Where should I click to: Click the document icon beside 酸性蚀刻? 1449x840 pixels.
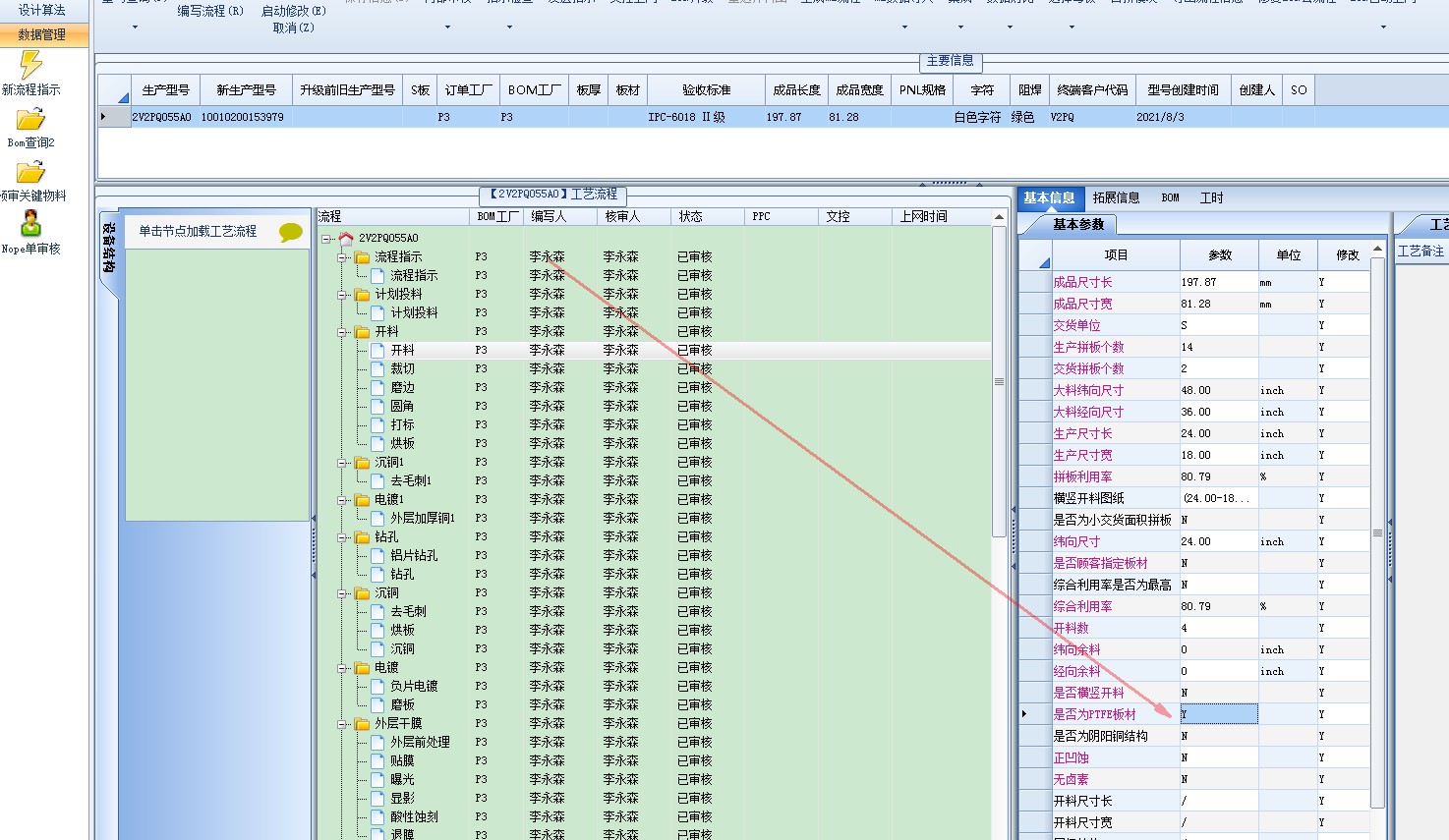click(x=377, y=816)
